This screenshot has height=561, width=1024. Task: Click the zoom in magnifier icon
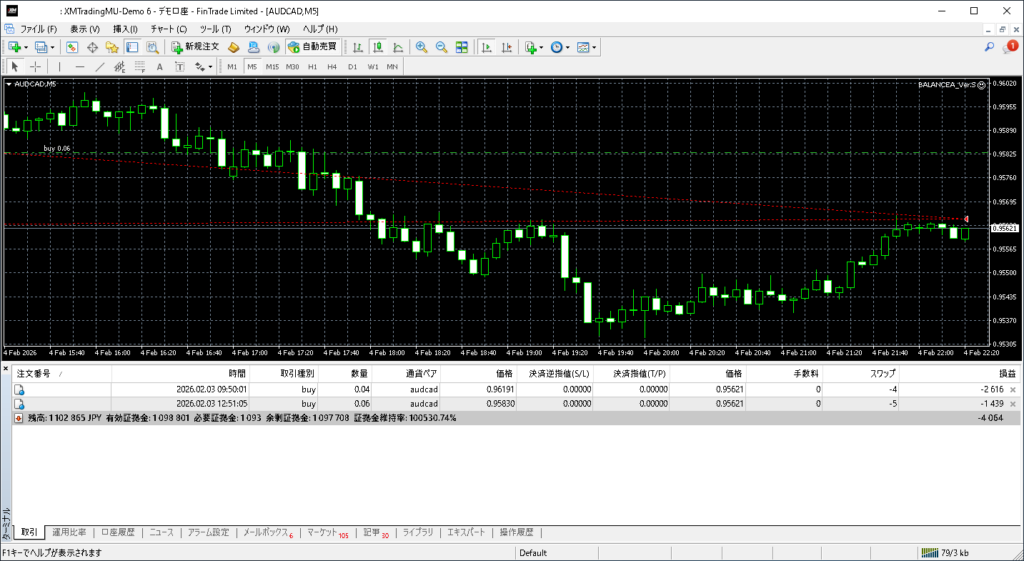421,47
